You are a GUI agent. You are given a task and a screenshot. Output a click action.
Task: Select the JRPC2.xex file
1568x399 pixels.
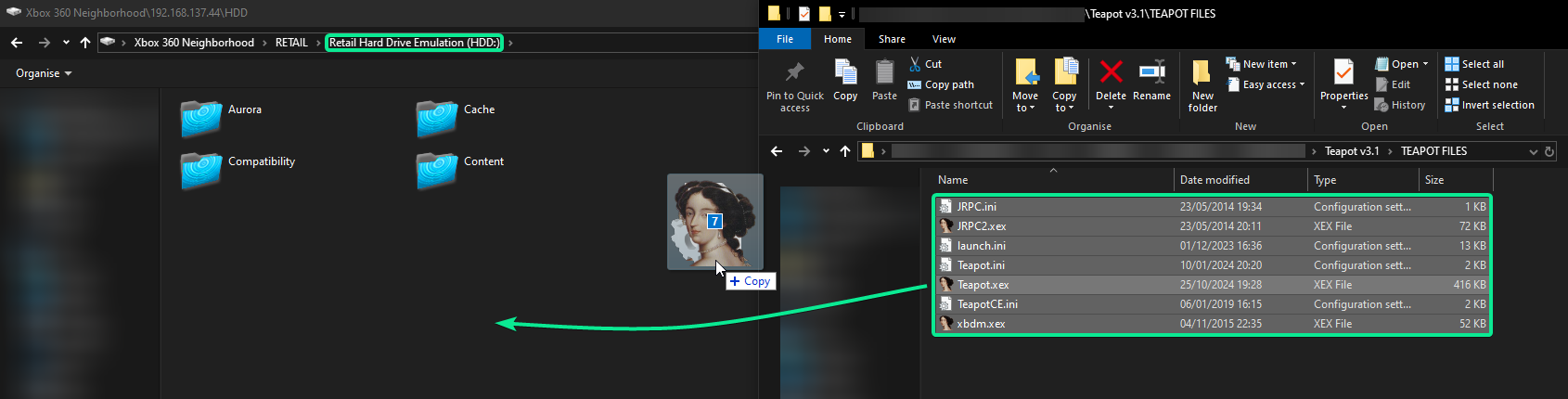1212,226
